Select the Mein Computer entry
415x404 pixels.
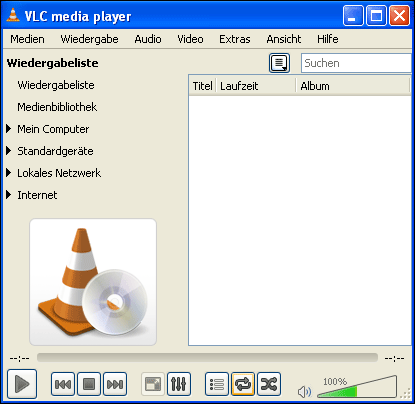coord(53,129)
